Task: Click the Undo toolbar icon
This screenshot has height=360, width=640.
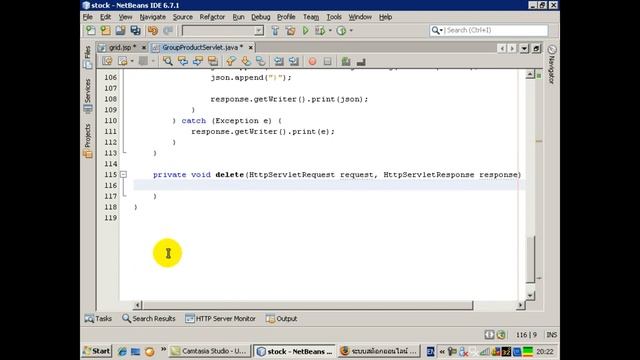Action: coord(153,30)
